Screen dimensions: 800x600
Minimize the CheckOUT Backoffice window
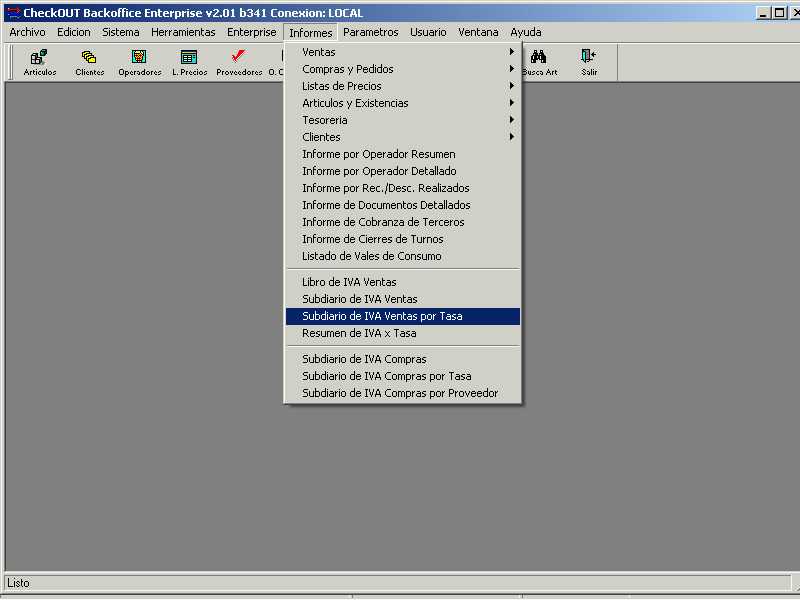[763, 13]
